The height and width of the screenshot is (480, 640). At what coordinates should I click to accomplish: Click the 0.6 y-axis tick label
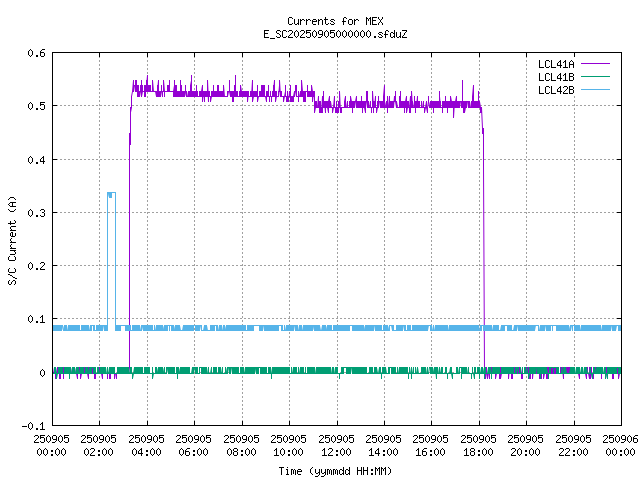pos(34,53)
